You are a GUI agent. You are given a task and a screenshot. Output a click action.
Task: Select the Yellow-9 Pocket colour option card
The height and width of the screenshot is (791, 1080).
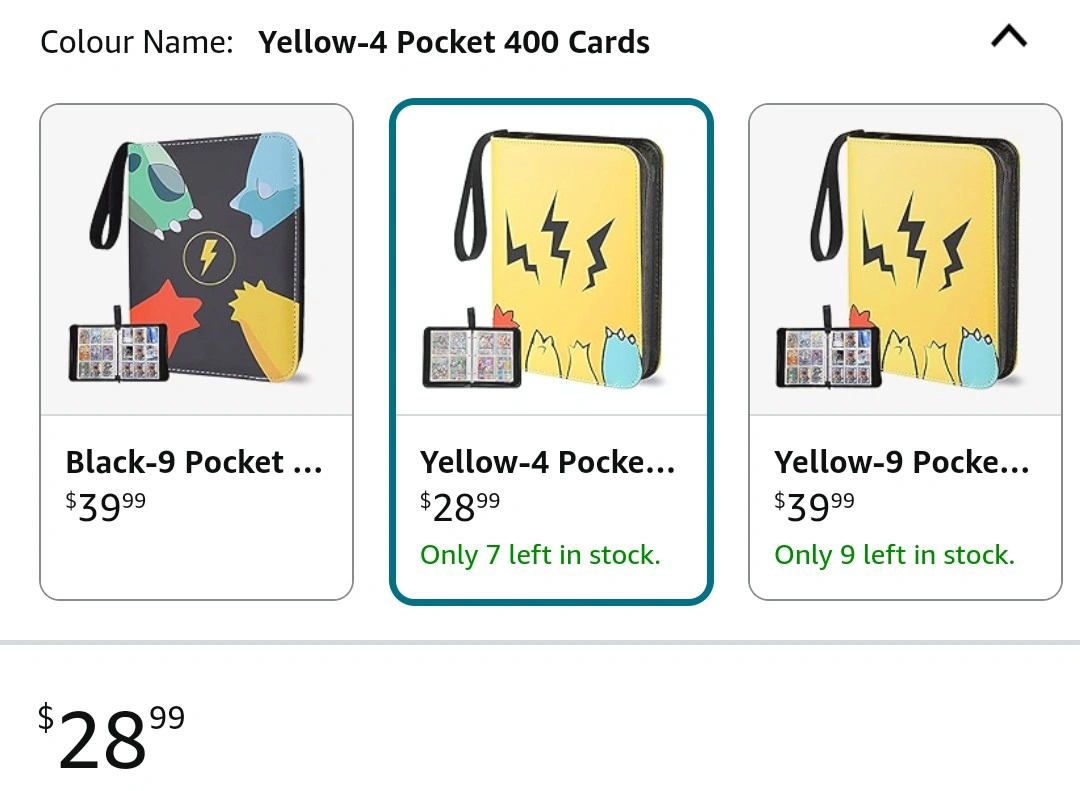905,352
